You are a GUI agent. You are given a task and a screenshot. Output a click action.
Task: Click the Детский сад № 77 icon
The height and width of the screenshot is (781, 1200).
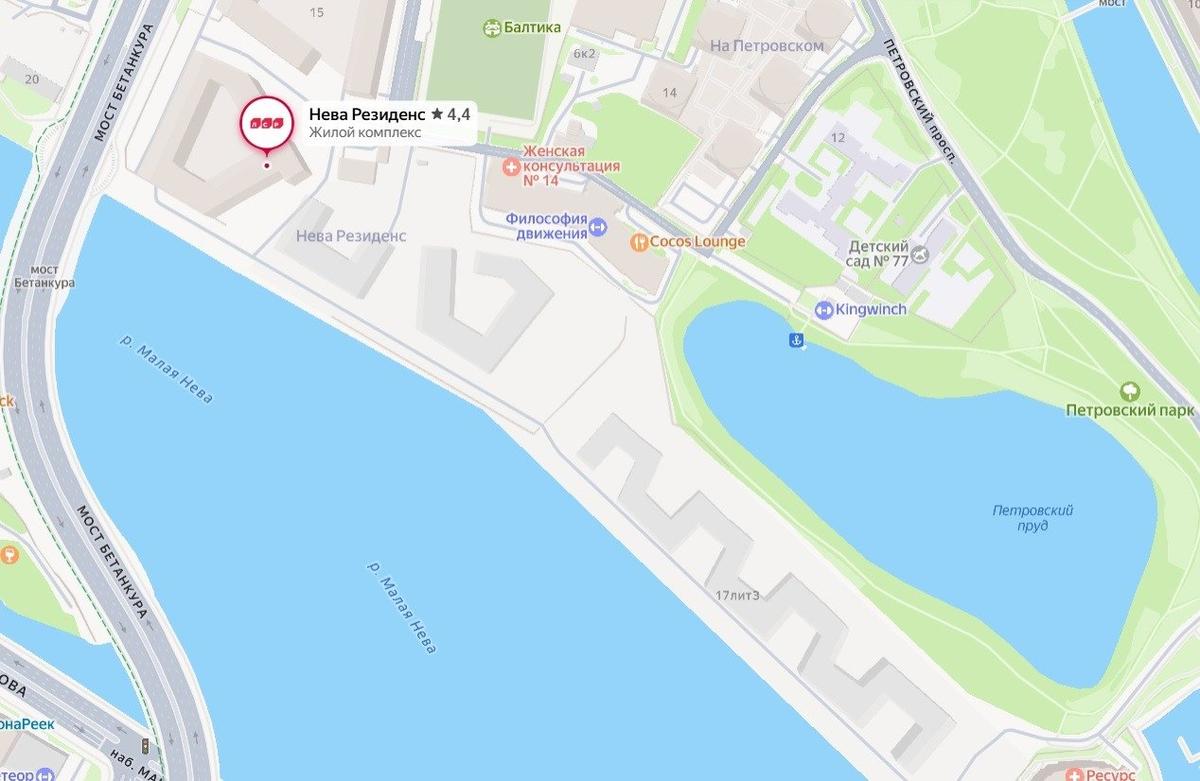click(920, 255)
